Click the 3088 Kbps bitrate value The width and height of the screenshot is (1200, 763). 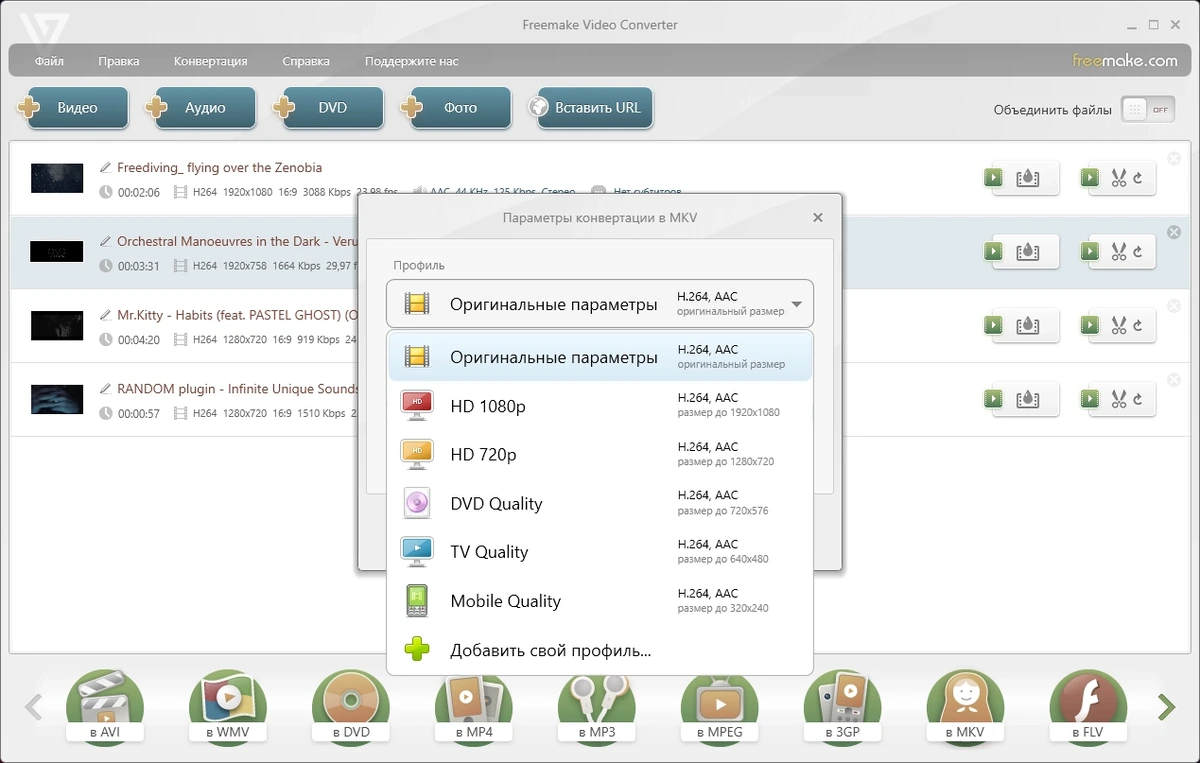tap(328, 192)
